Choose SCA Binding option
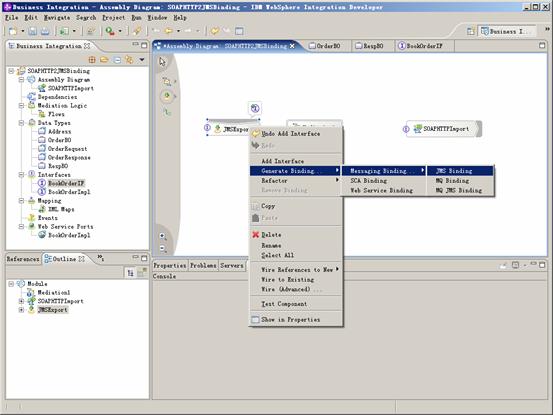553x415 pixels. [x=384, y=181]
